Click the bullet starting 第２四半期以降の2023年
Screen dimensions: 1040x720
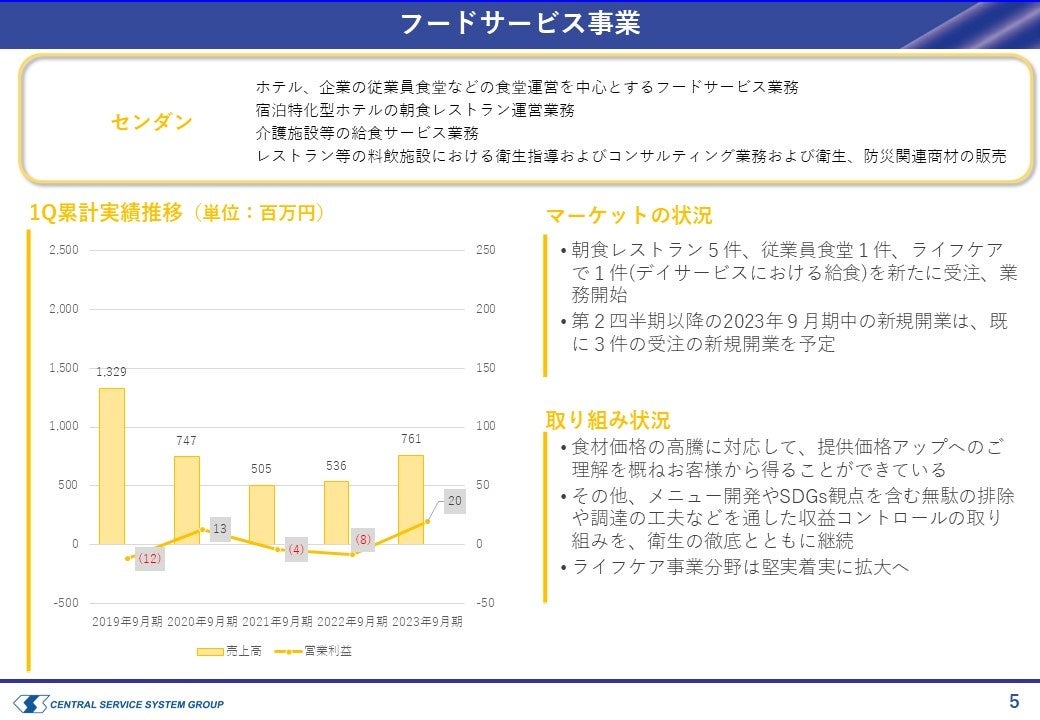tap(784, 333)
